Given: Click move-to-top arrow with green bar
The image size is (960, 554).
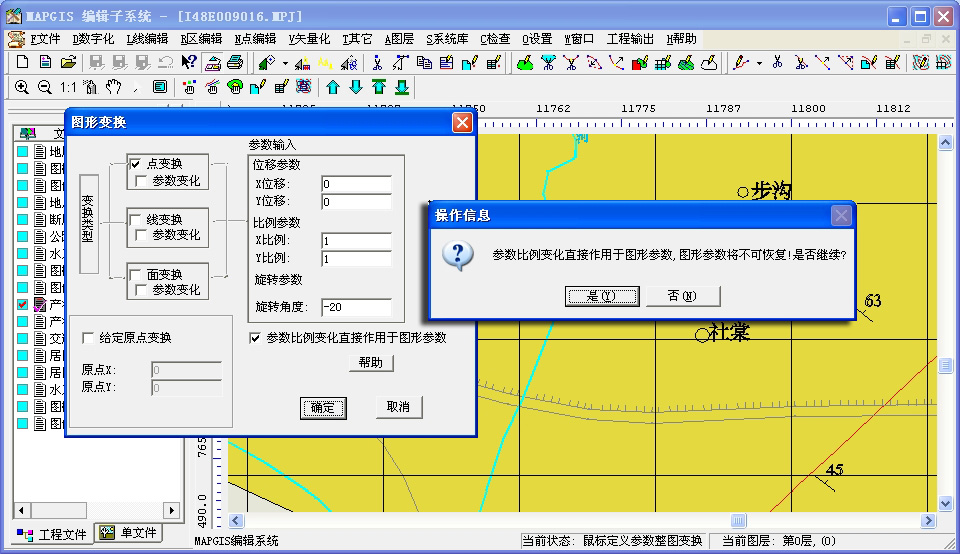Looking at the screenshot, I should 379,88.
